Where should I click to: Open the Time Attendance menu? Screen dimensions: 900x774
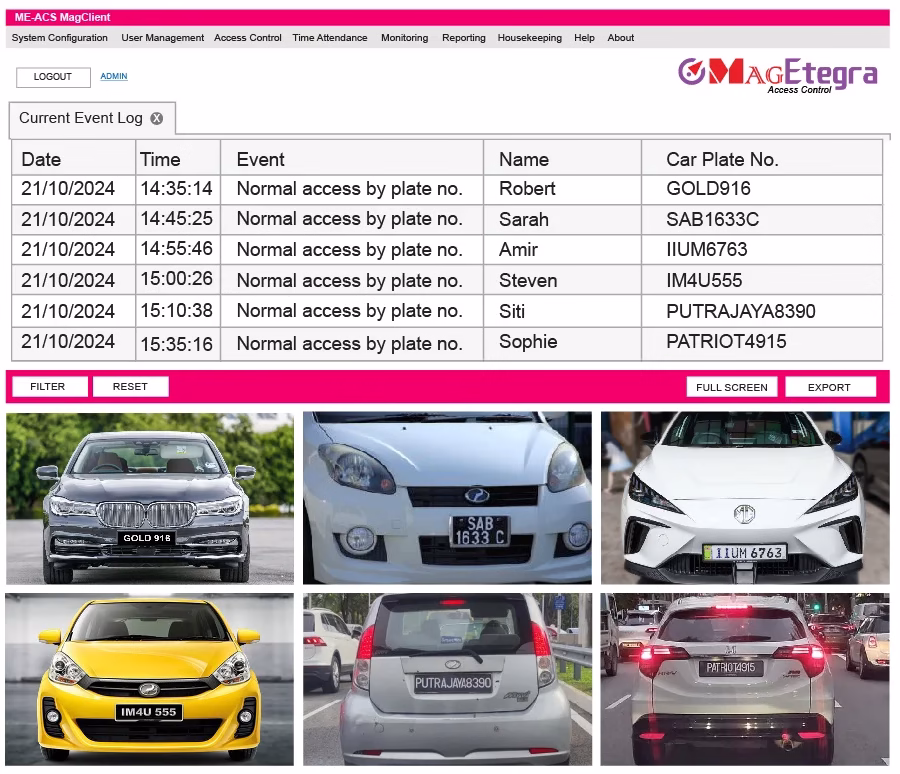[x=330, y=38]
